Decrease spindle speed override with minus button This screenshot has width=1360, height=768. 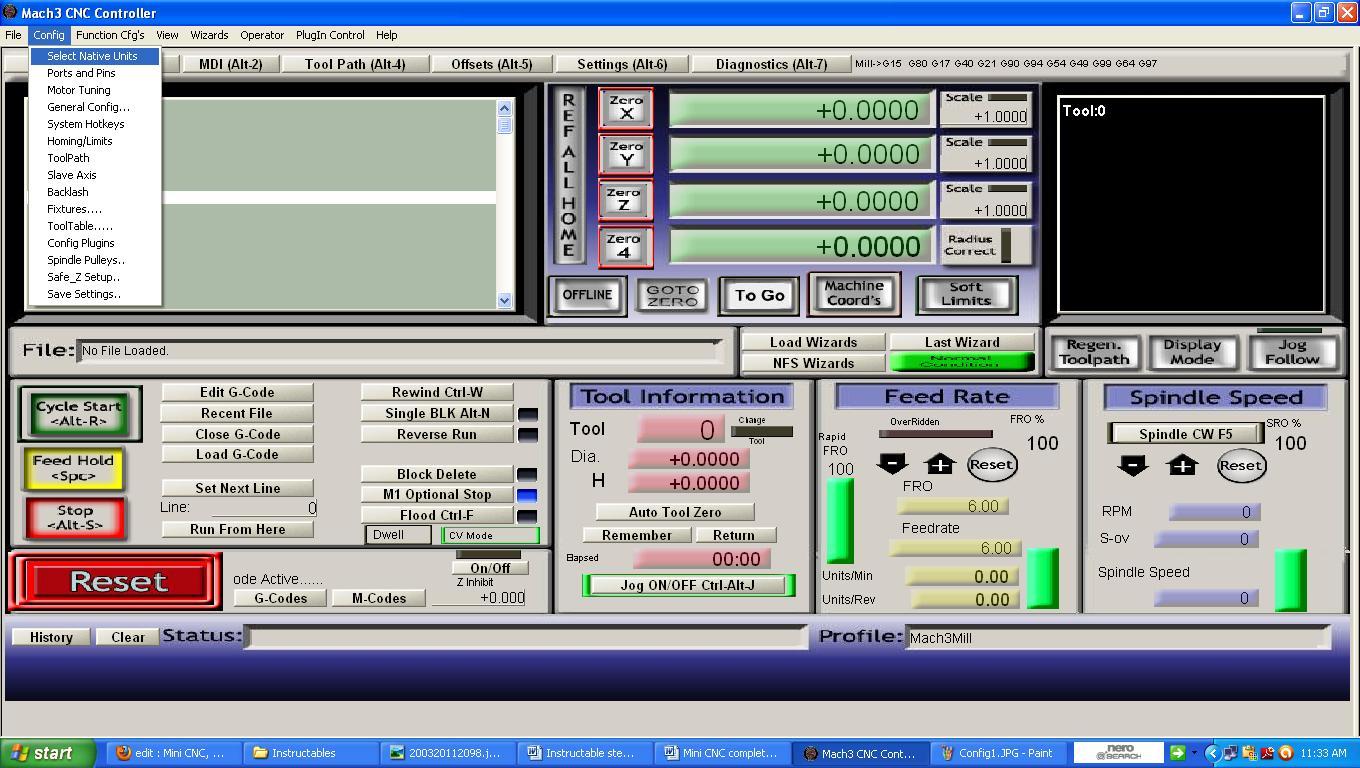click(1132, 465)
